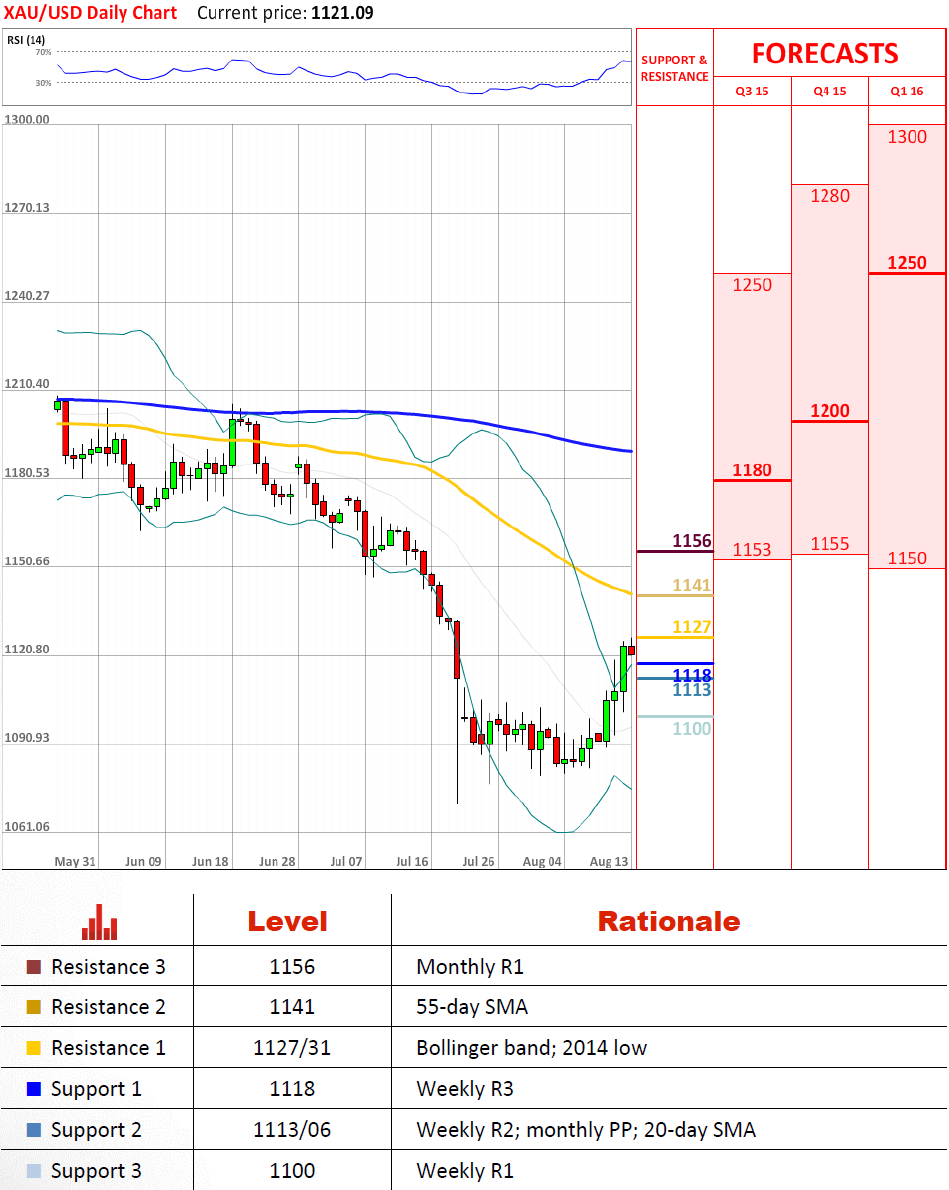Click the current price 1121.09
949x1190 pixels.
click(342, 13)
